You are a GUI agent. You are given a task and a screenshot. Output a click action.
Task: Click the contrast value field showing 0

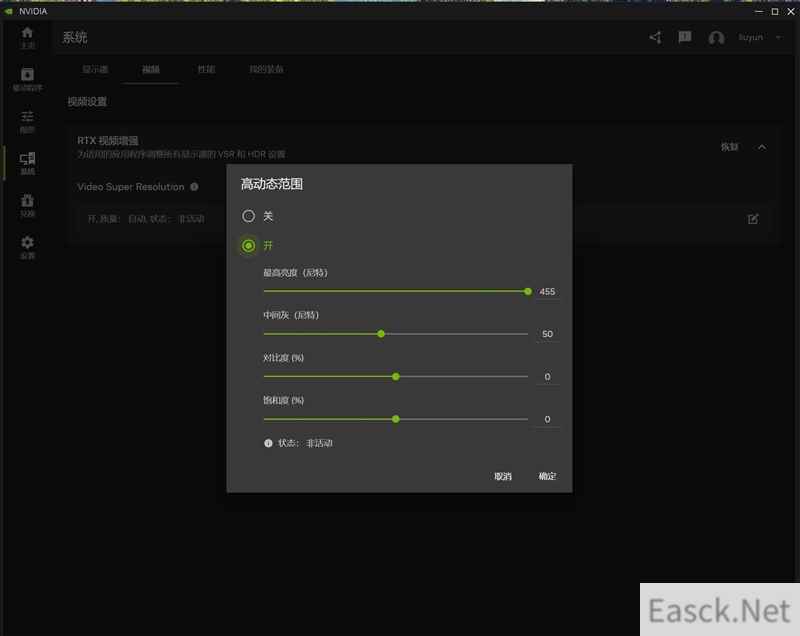(547, 376)
